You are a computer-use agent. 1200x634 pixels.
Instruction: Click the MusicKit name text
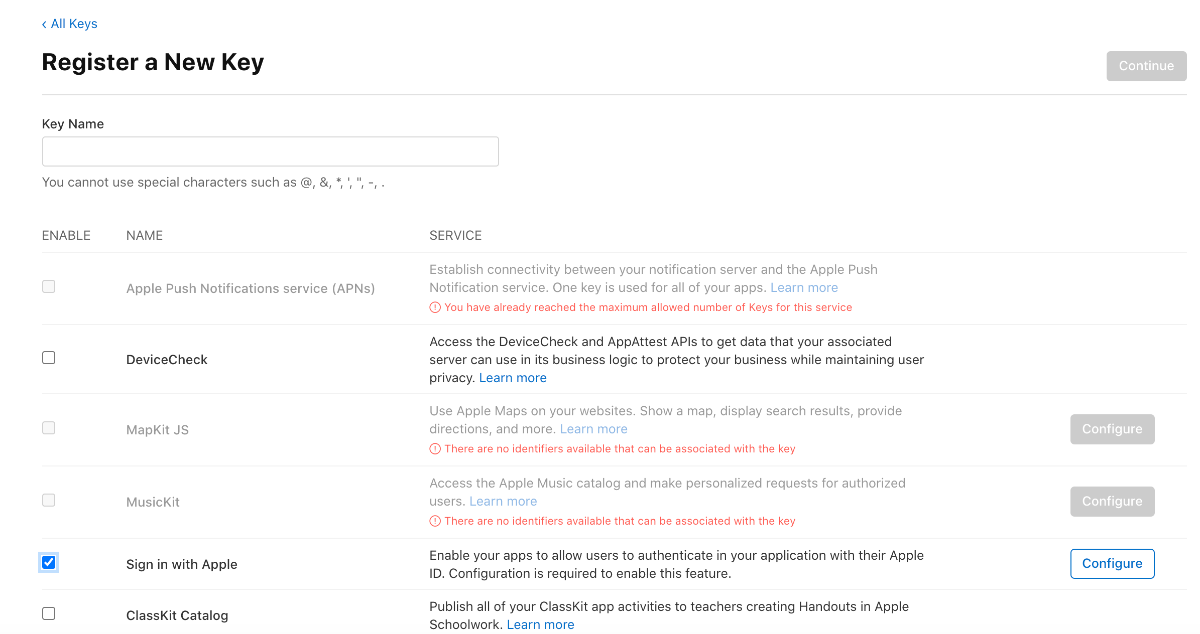(x=153, y=502)
